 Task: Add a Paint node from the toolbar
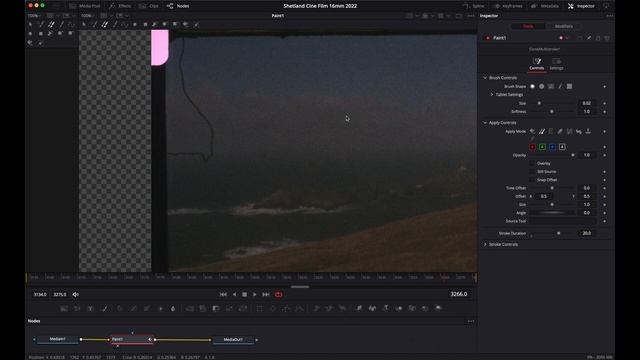[104, 309]
